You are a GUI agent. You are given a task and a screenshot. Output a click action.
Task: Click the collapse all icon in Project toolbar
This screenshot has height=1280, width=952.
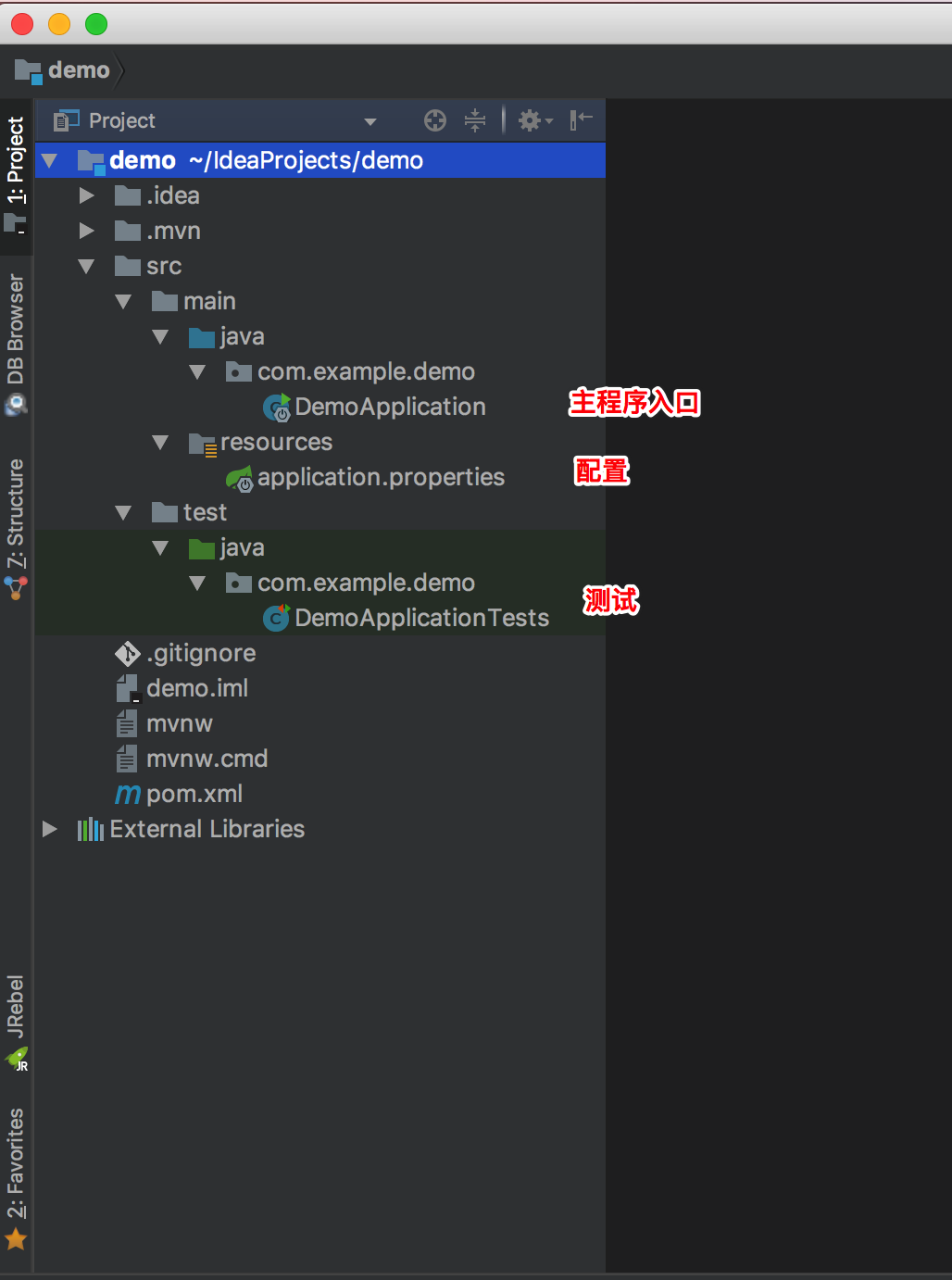point(475,120)
